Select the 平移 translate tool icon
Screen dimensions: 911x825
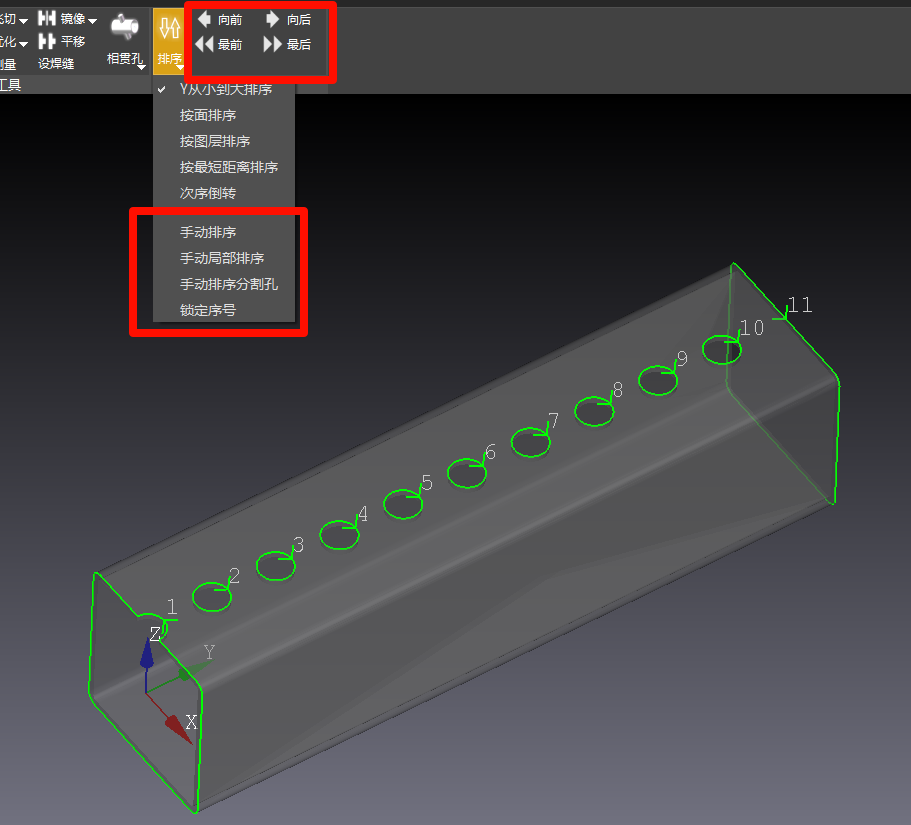tap(46, 41)
